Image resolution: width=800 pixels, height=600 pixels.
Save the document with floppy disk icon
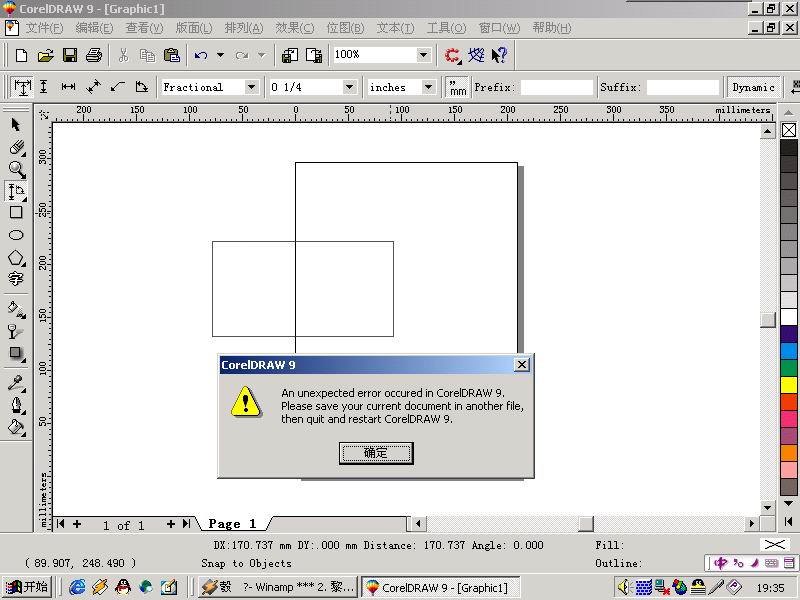tap(70, 55)
